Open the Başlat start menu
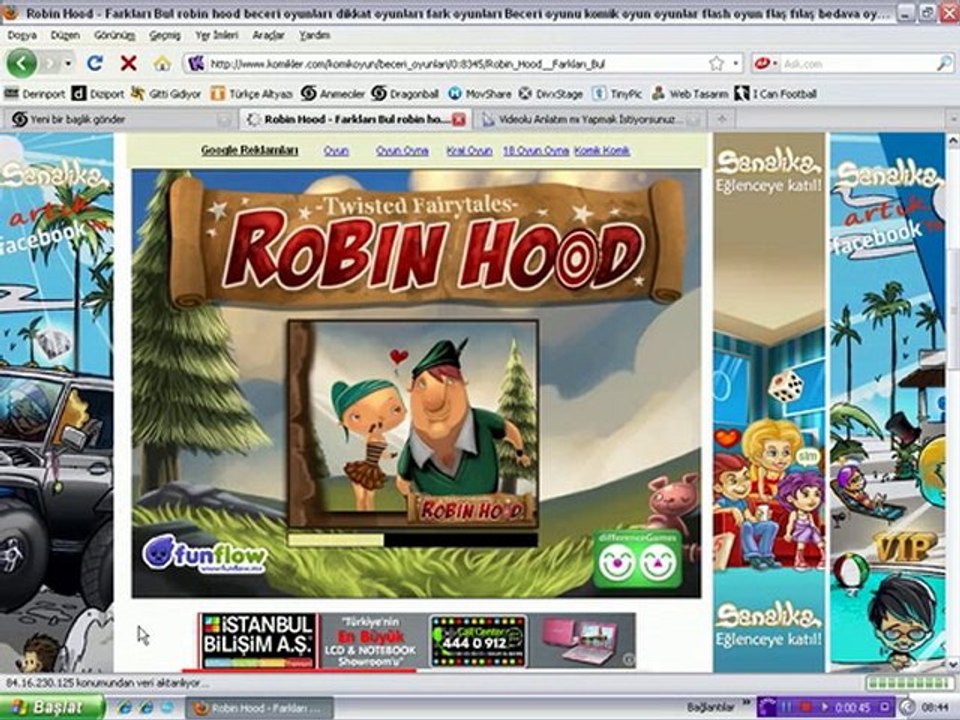960x720 pixels. tap(52, 708)
